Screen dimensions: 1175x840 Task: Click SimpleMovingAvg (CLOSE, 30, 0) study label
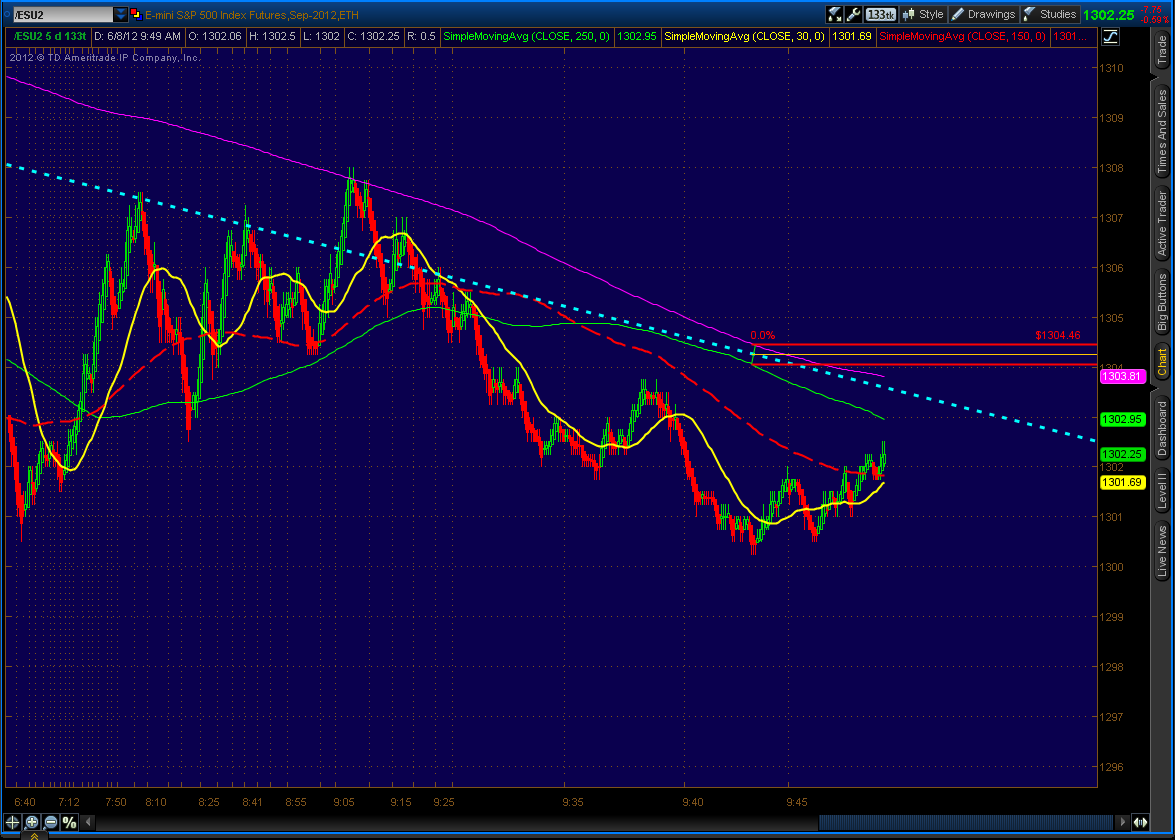pos(744,36)
